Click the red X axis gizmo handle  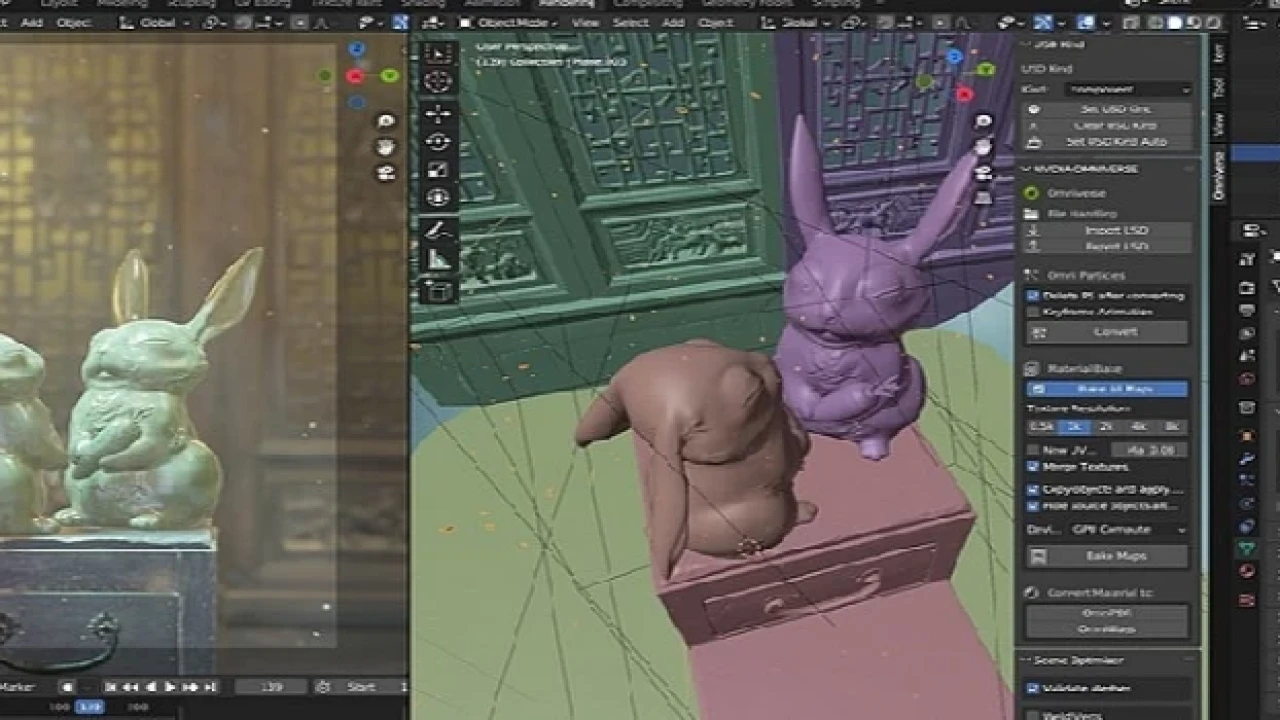964,94
